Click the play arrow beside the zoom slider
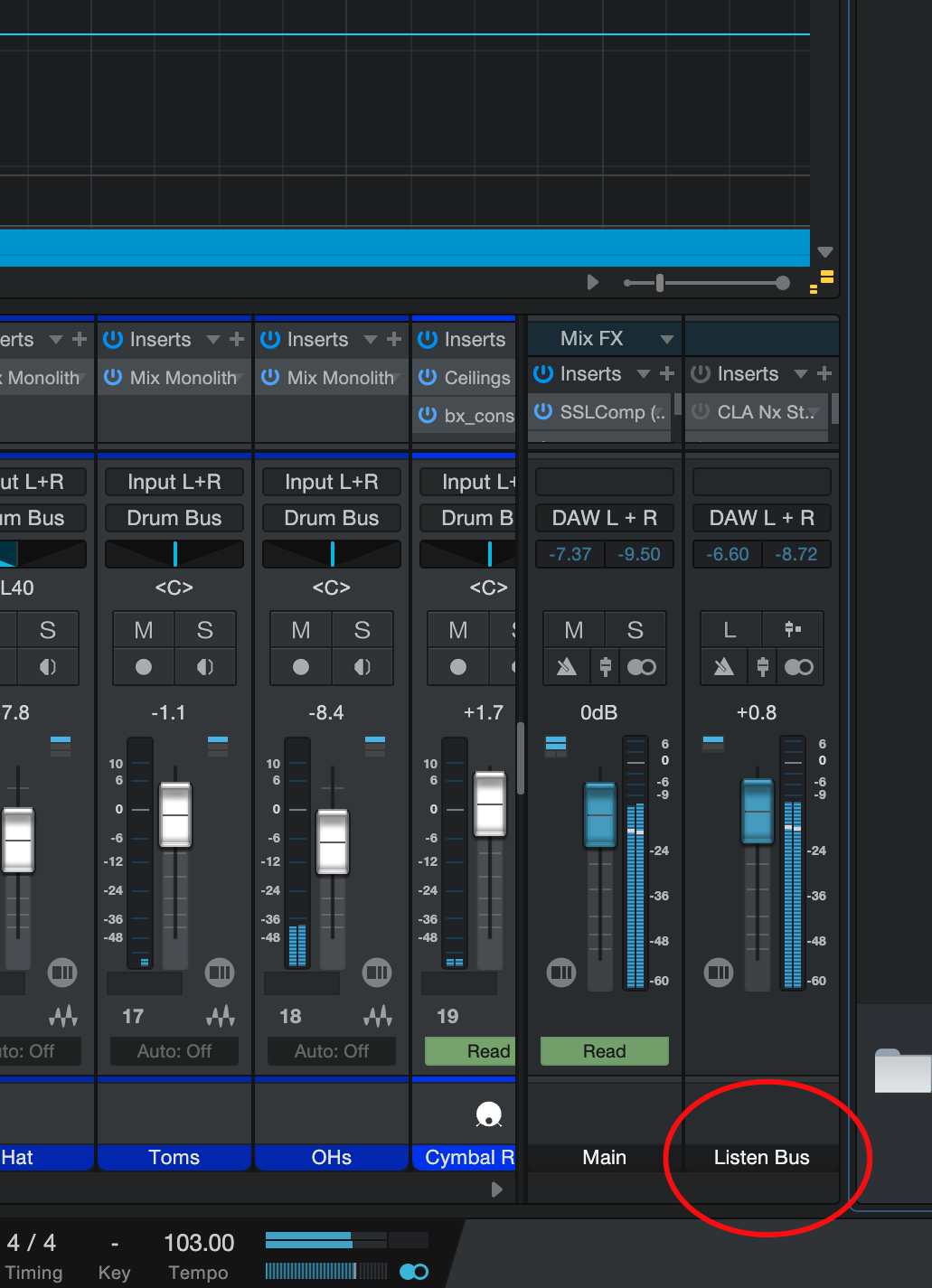 tap(593, 282)
